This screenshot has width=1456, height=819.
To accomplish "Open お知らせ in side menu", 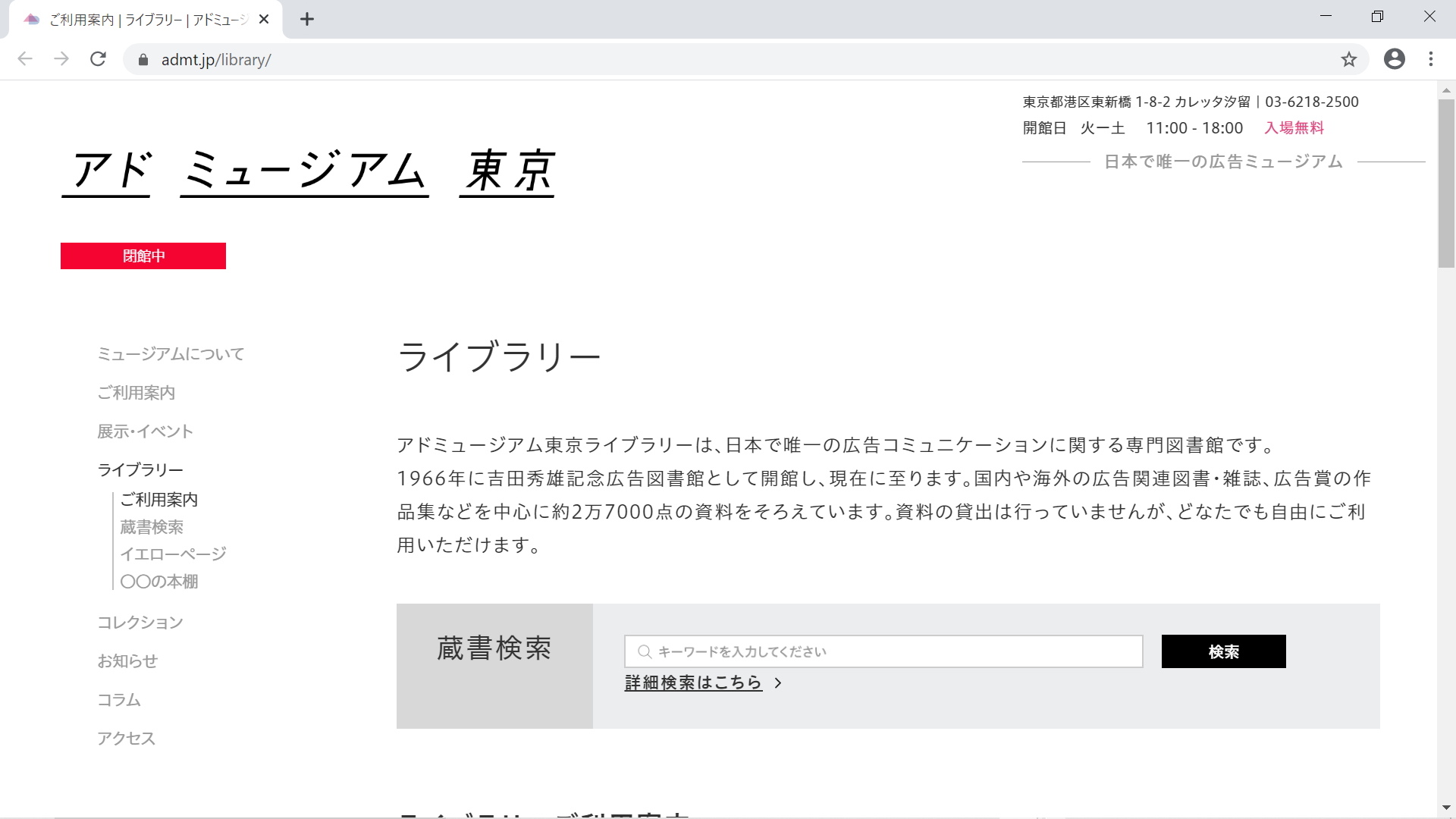I will 127,661.
